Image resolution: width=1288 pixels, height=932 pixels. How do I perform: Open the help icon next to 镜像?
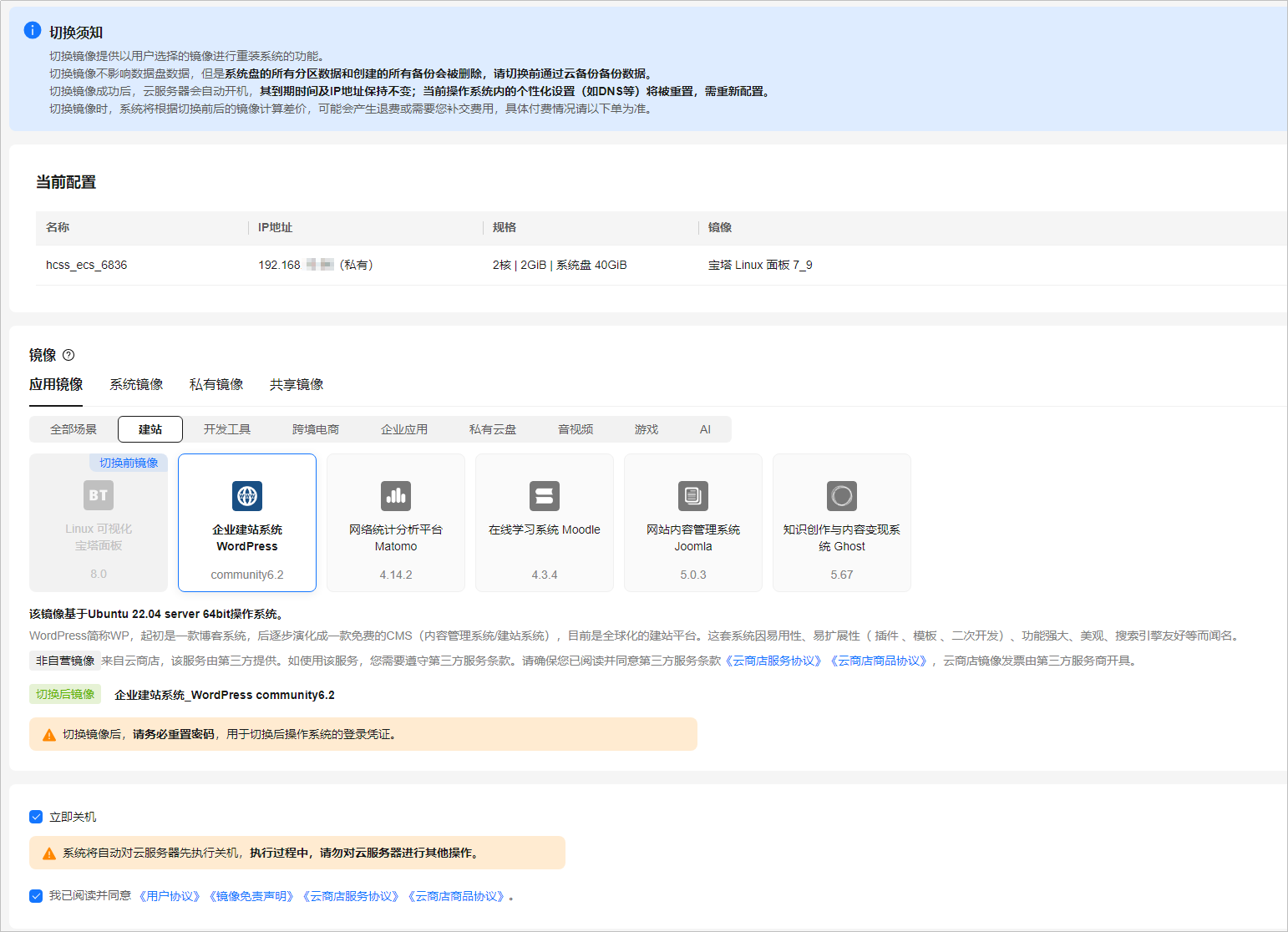68,355
